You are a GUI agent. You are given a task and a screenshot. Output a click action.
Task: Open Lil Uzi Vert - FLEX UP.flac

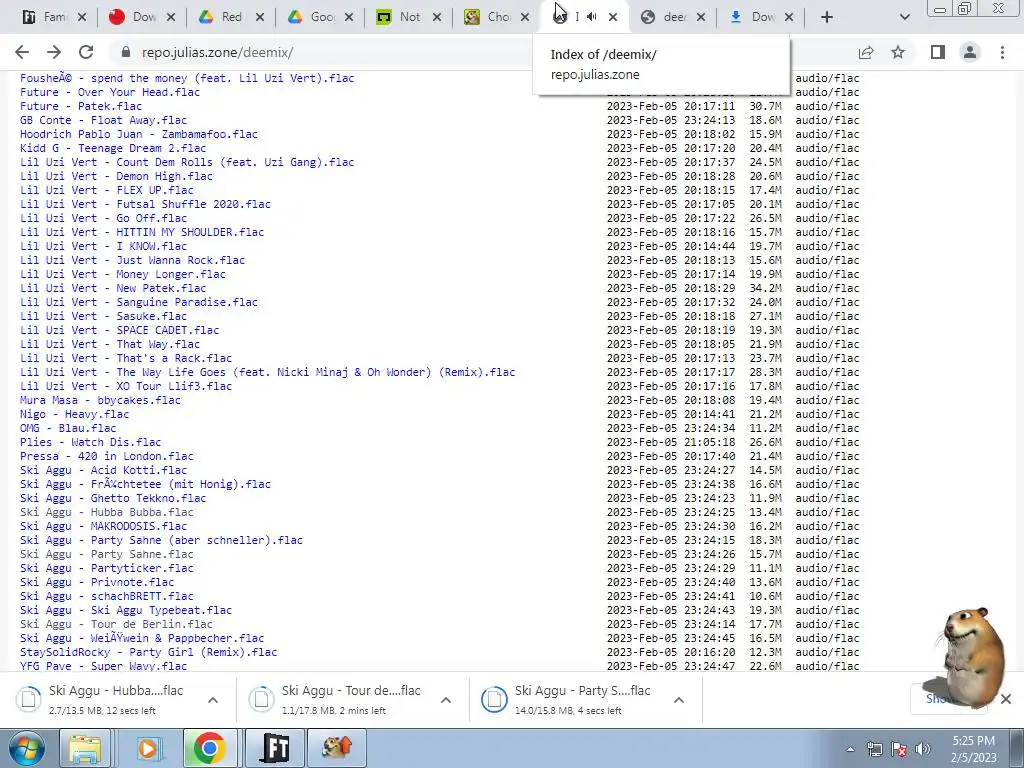(x=106, y=190)
